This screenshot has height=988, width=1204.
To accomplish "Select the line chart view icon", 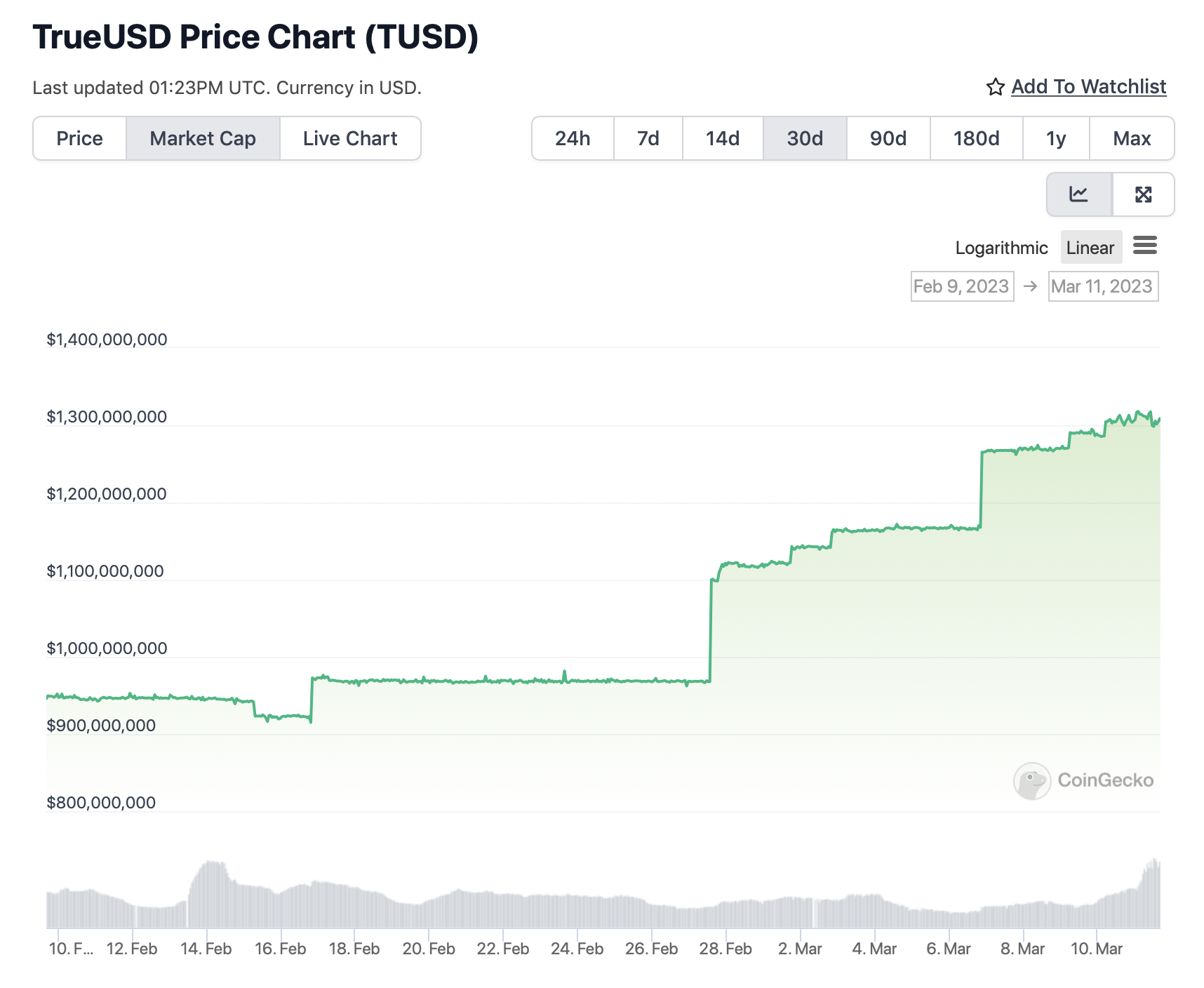I will (1078, 194).
